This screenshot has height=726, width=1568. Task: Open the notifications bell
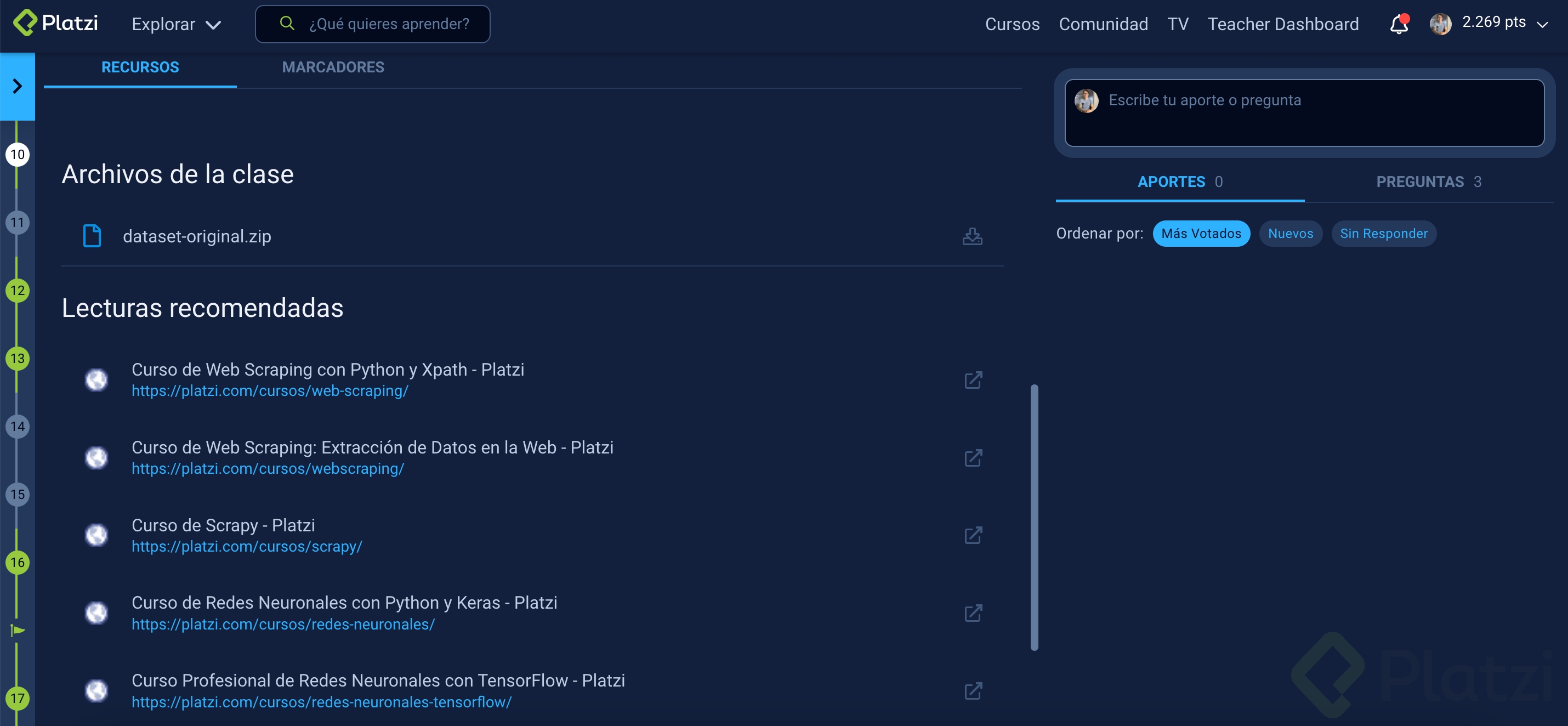pos(1398,24)
